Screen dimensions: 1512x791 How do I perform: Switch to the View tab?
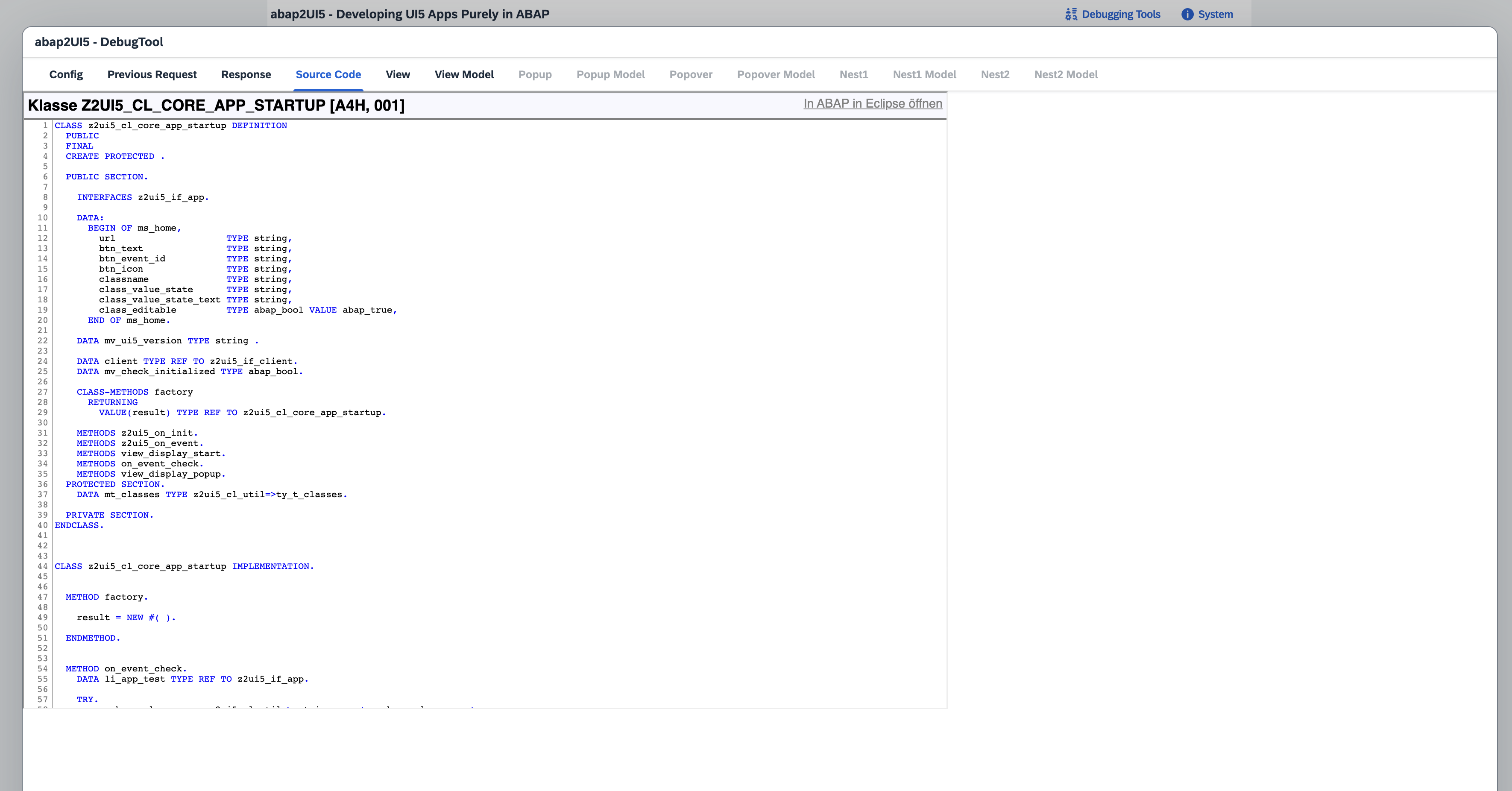397,74
